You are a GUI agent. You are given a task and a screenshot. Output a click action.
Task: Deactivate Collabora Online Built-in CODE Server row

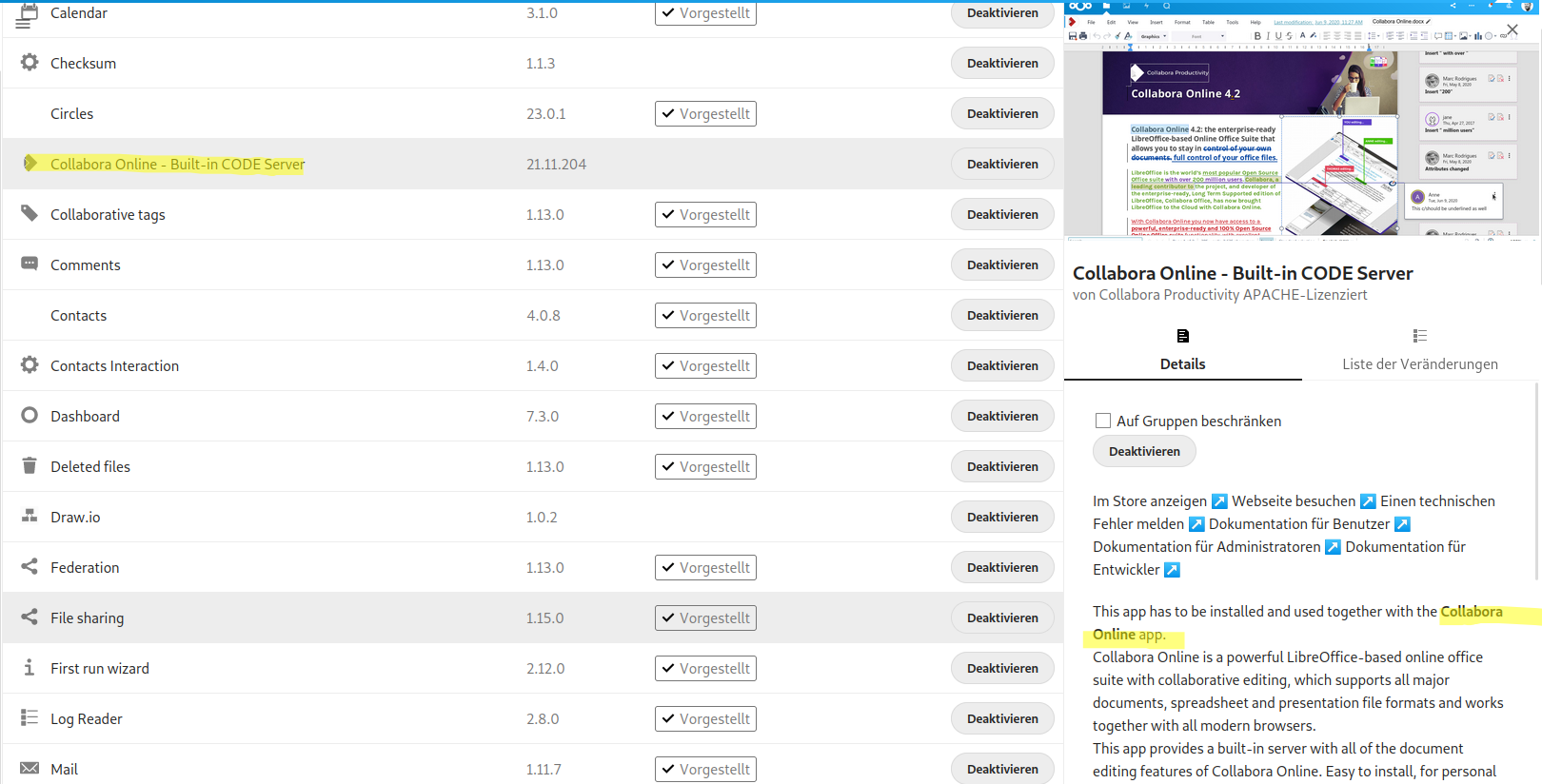(1002, 164)
